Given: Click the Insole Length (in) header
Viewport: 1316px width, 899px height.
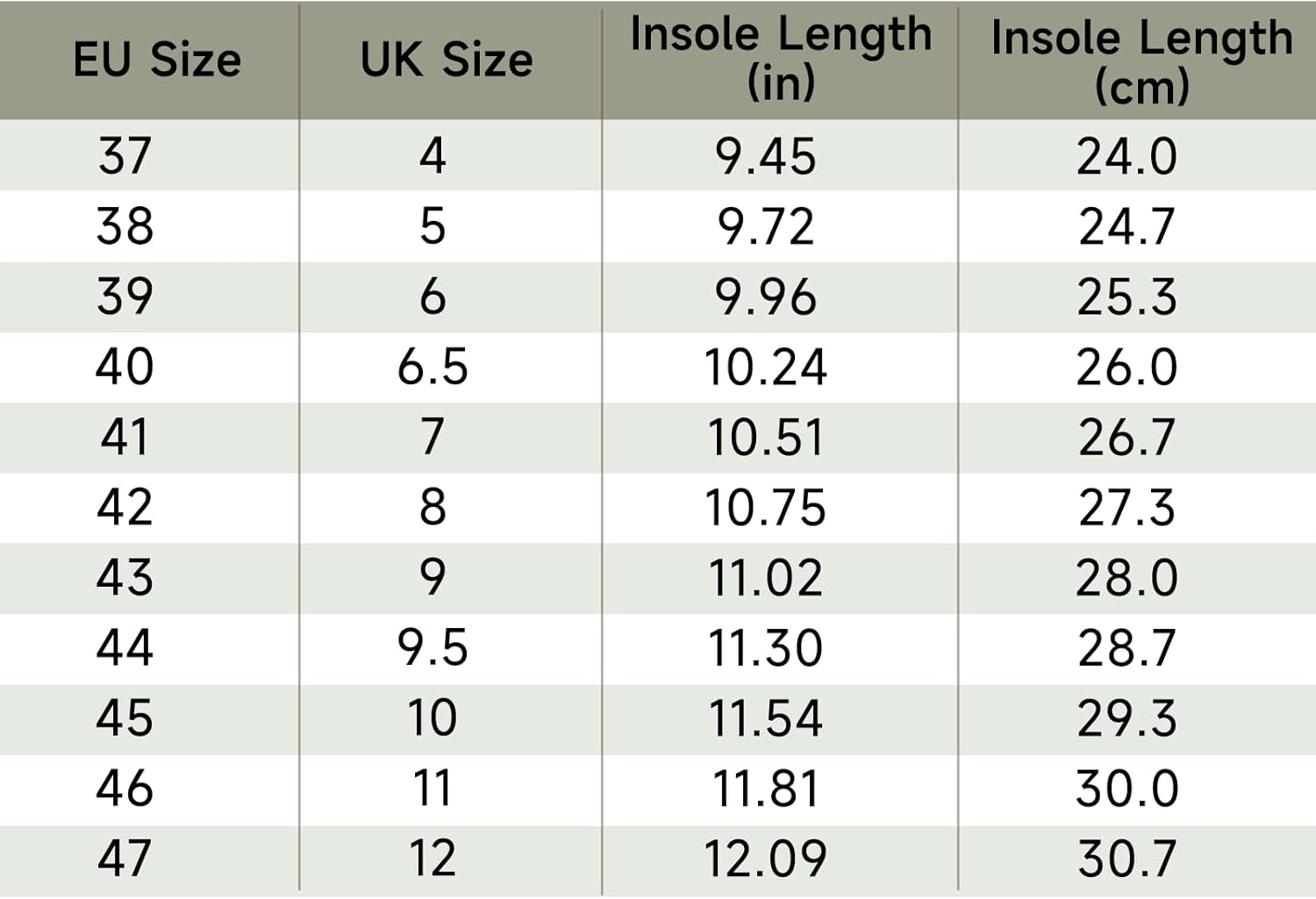Looking at the screenshot, I should click(780, 59).
